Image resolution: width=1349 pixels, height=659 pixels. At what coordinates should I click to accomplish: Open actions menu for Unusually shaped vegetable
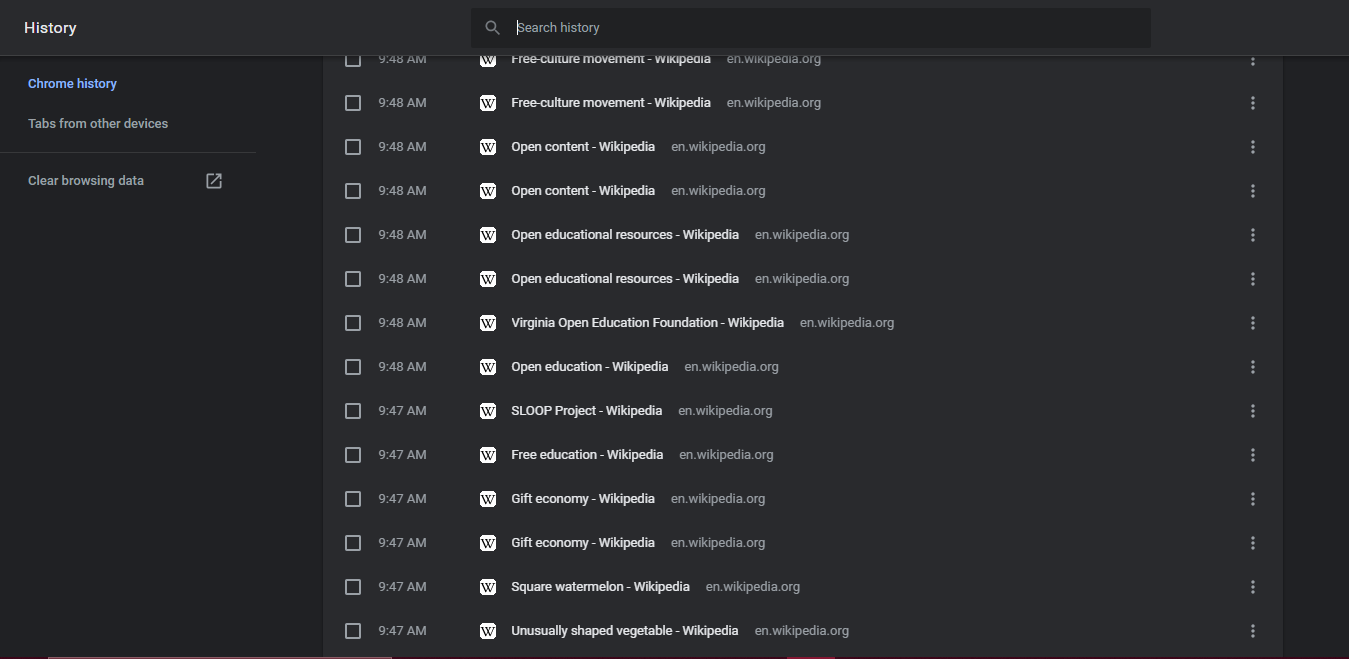pyautogui.click(x=1253, y=631)
